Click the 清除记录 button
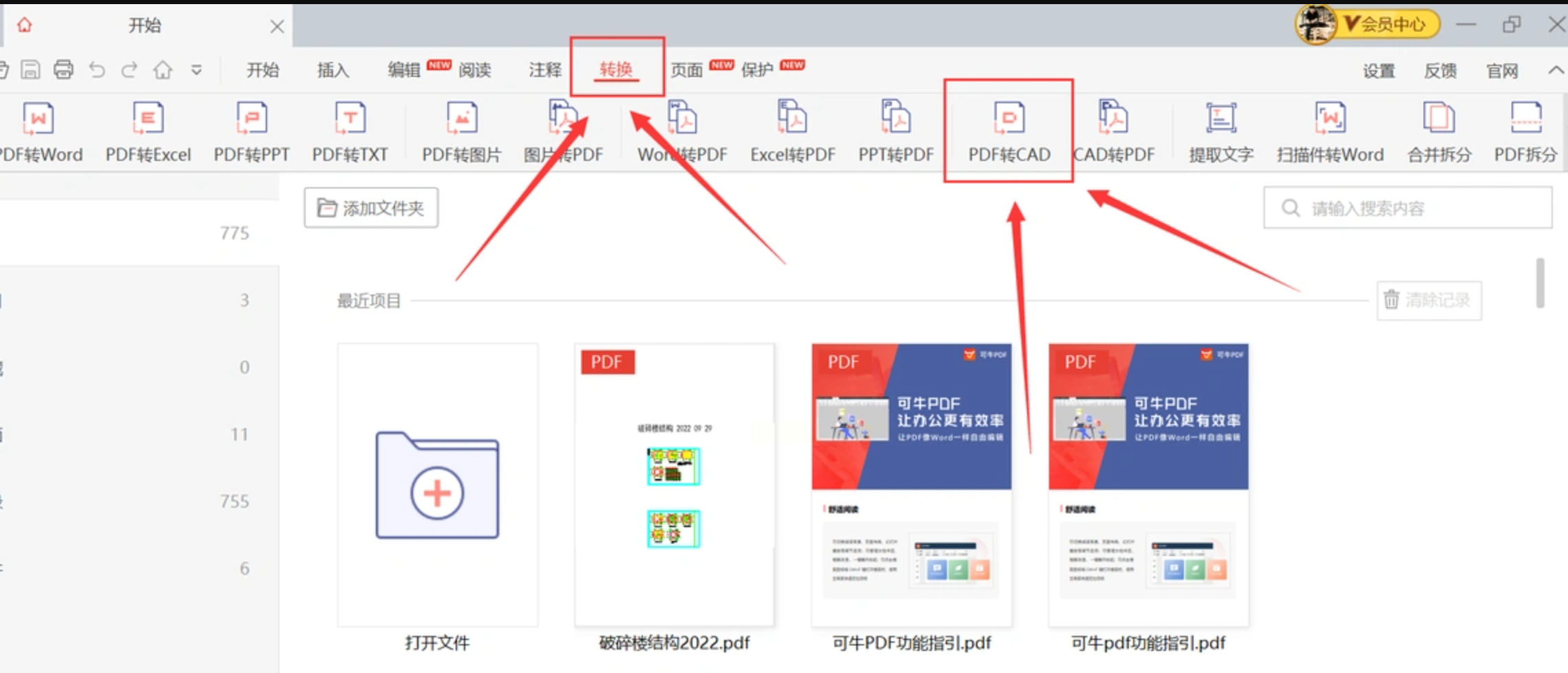 tap(1429, 300)
